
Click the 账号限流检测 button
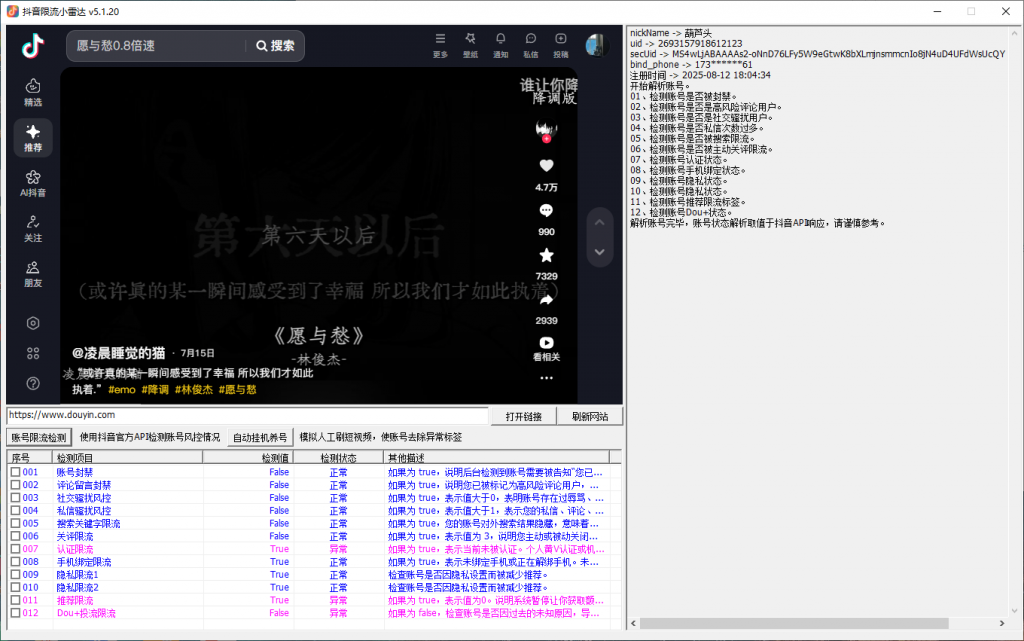click(x=39, y=437)
